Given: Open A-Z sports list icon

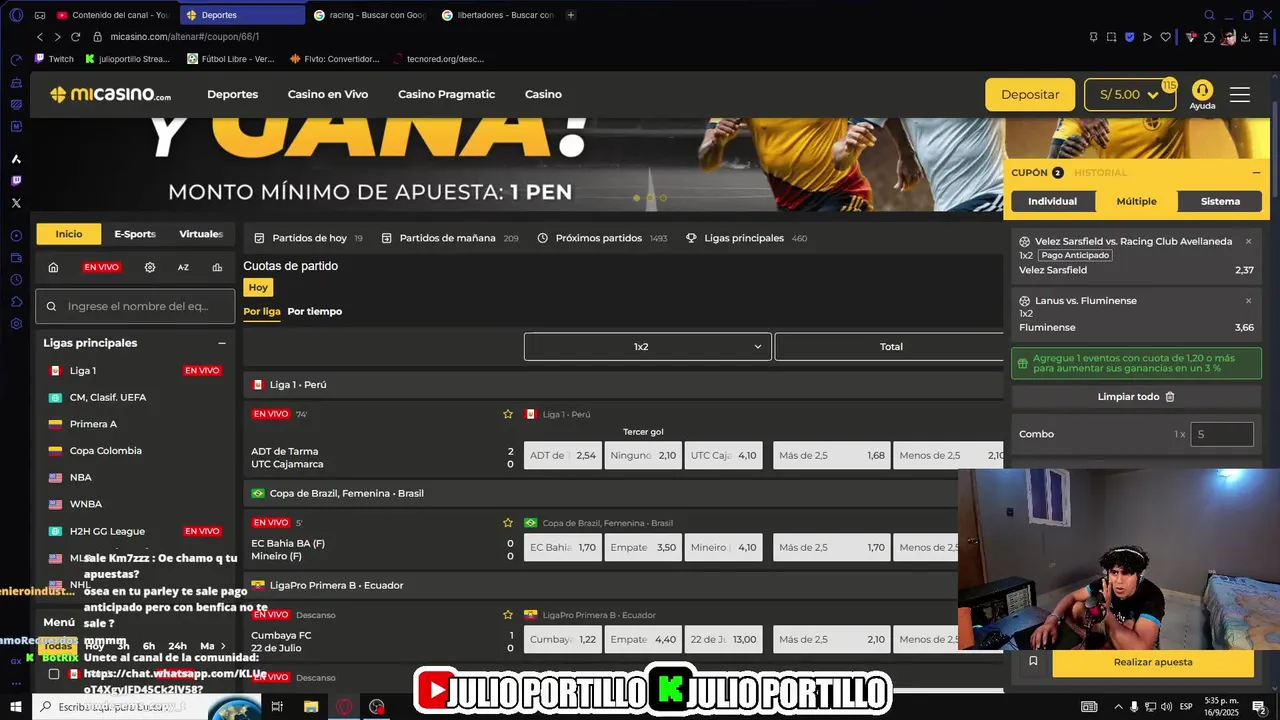Looking at the screenshot, I should [183, 267].
